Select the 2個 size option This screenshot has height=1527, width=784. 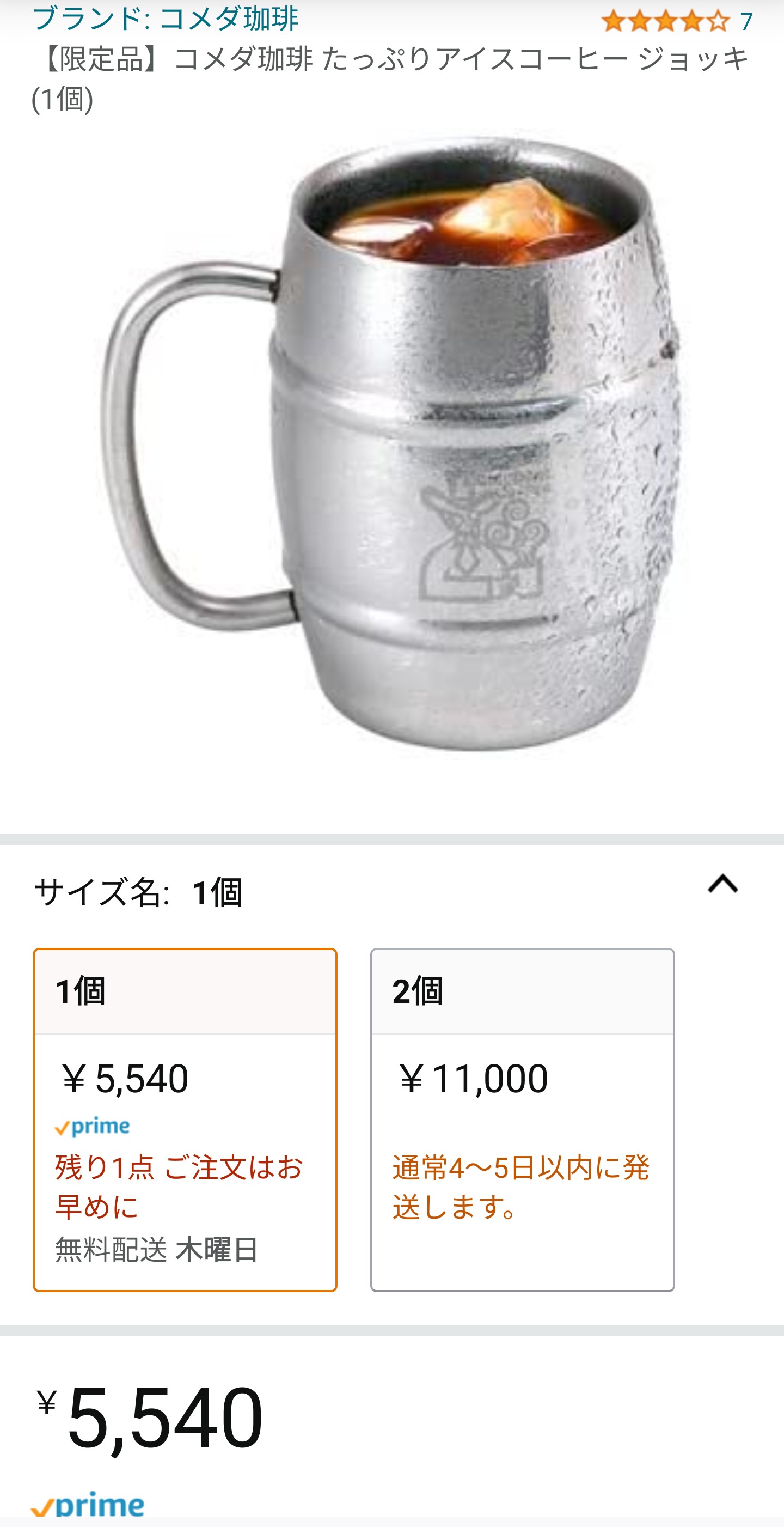(522, 1119)
